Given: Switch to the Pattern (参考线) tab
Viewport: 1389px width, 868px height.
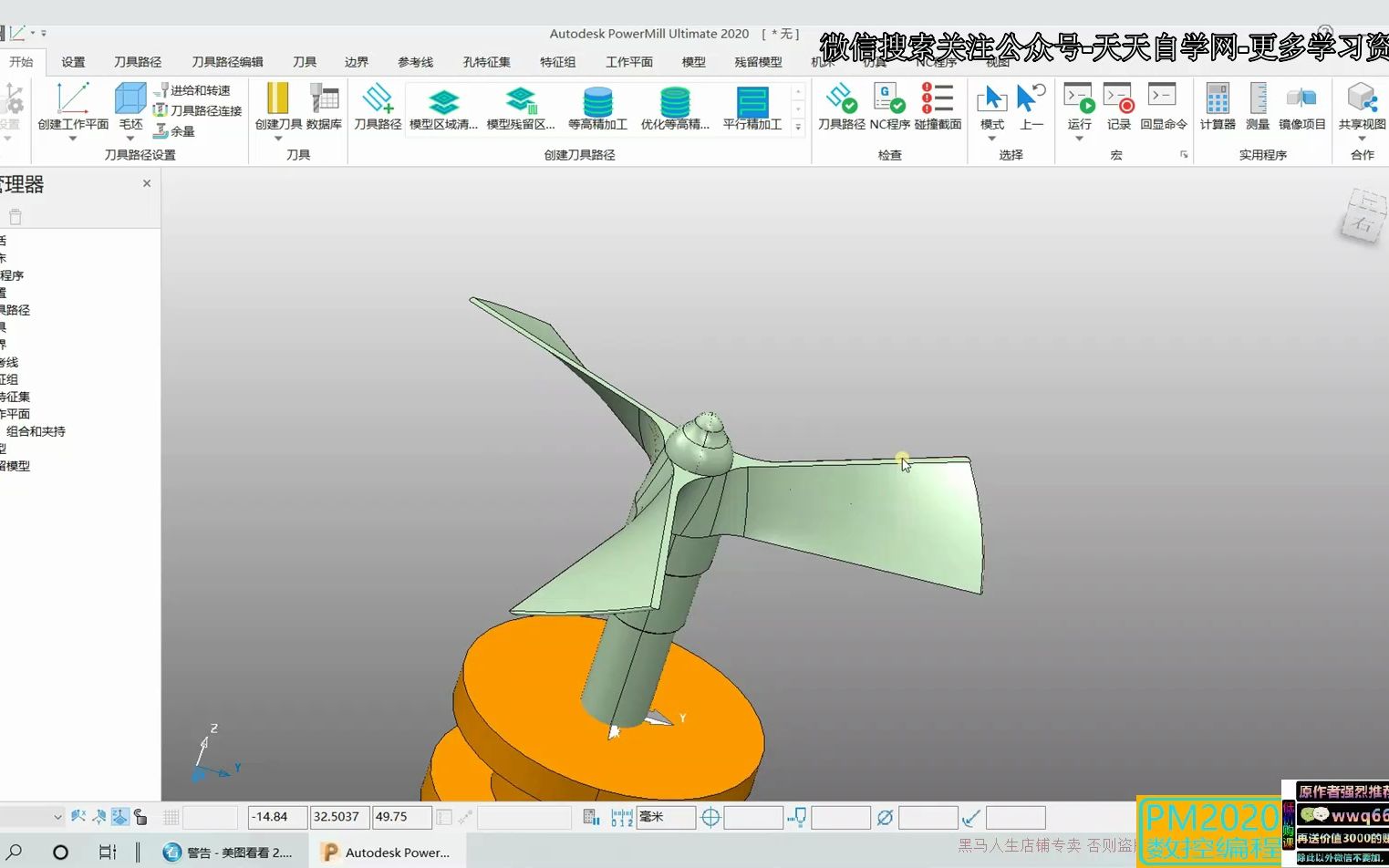Looking at the screenshot, I should point(415,62).
